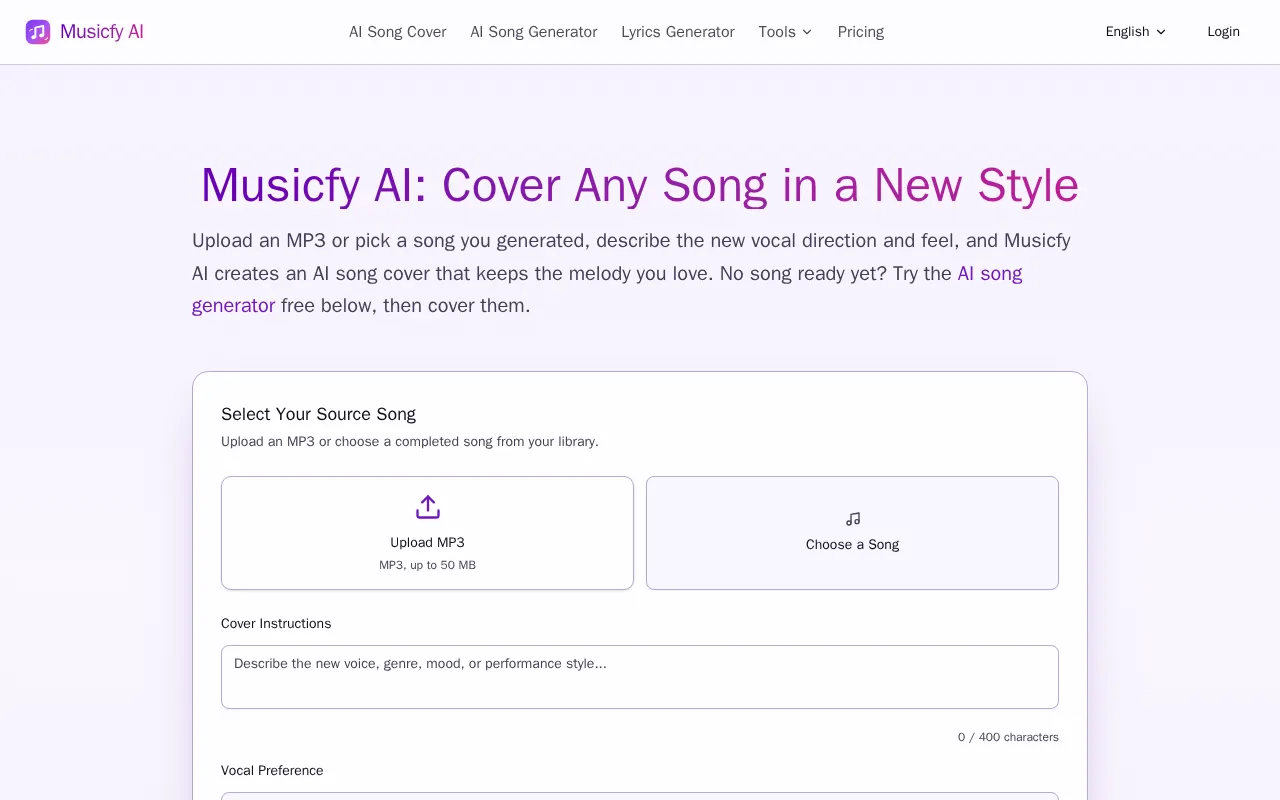Click the Musicfy AI brand name
The image size is (1280, 800).
click(102, 32)
